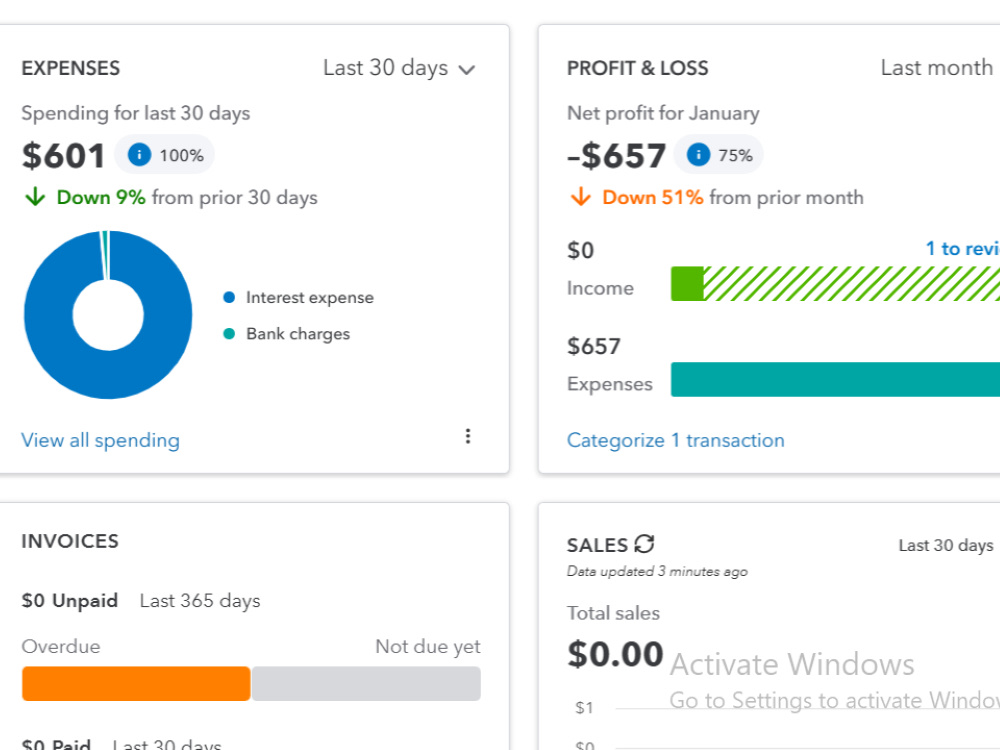
Task: Open the Sales Last 30 days dropdown
Action: pos(948,545)
